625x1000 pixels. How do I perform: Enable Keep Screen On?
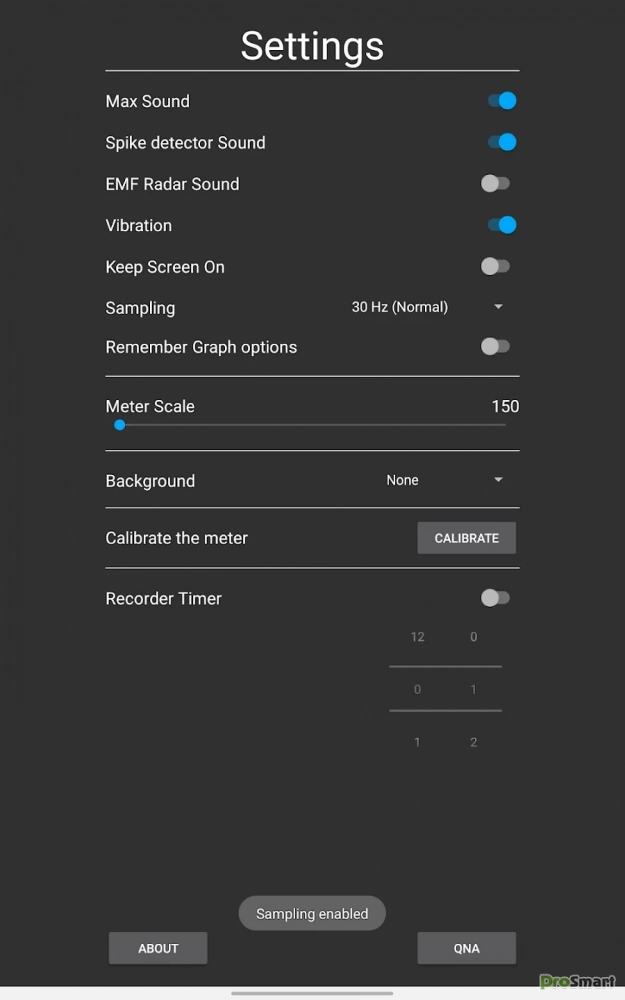click(495, 266)
